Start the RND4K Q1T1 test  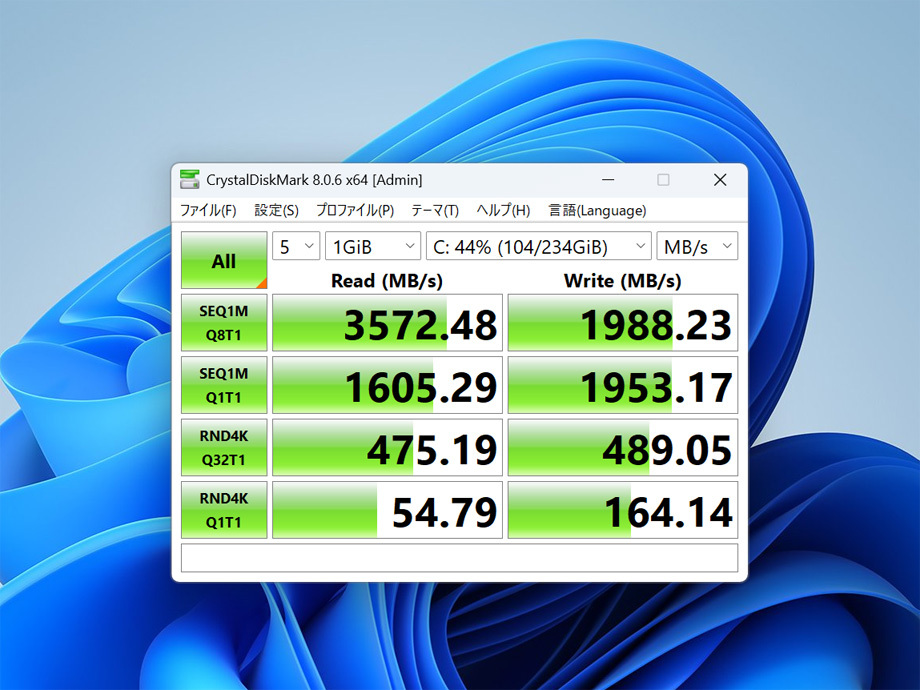224,510
